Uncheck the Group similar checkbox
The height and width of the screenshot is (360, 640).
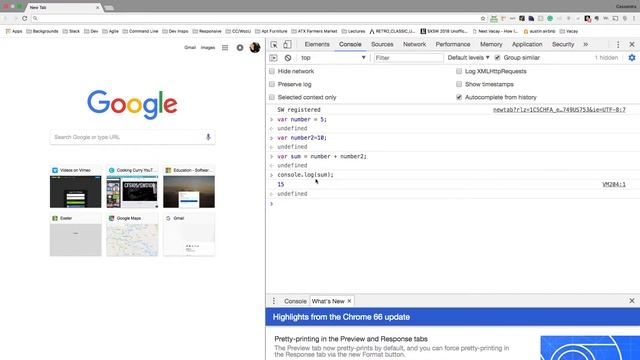click(x=497, y=58)
